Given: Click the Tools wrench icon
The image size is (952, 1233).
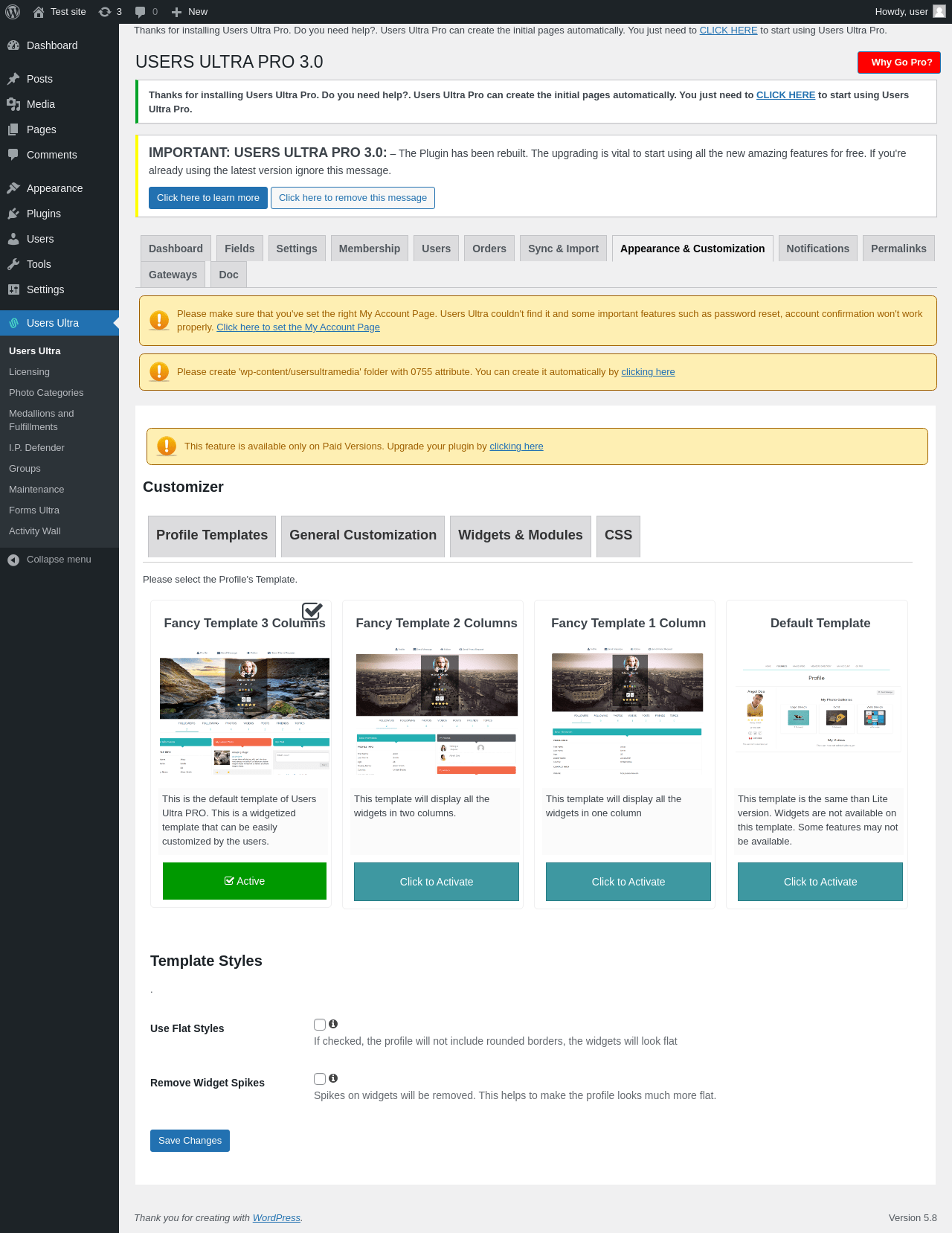Looking at the screenshot, I should point(13,264).
